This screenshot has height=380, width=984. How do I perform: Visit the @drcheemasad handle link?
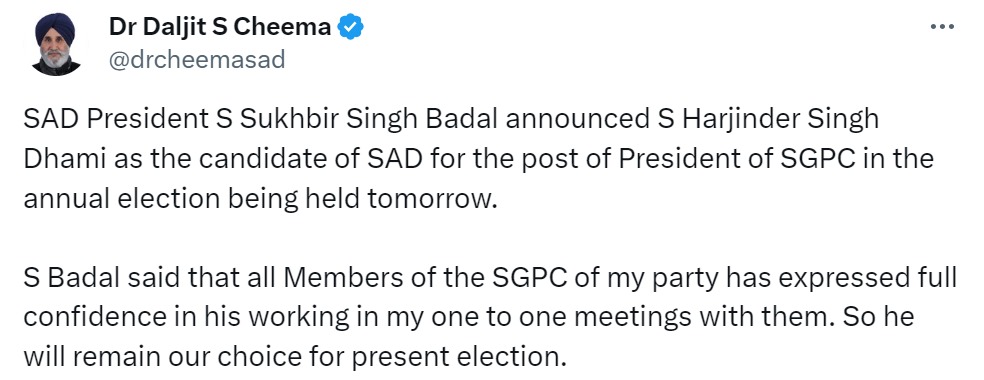[197, 60]
